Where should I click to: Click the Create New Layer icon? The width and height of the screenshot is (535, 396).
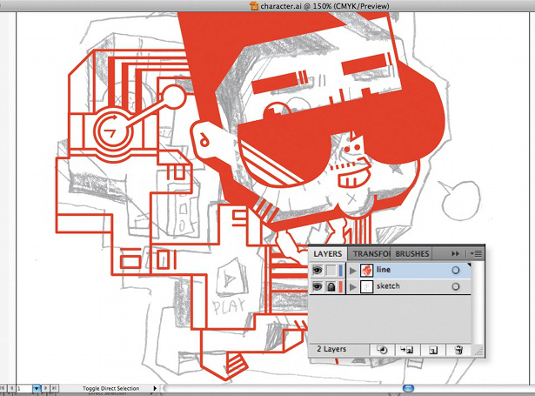[x=433, y=350]
